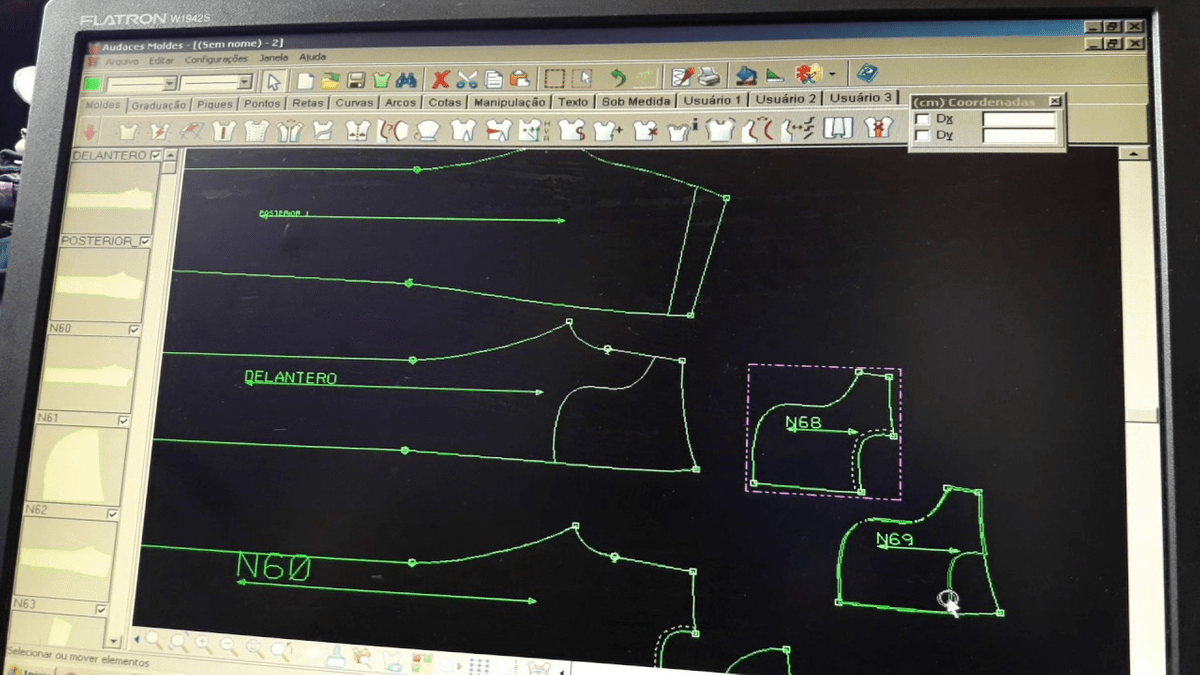Open the first line style dropdown
1200x675 pixels.
pyautogui.click(x=142, y=84)
